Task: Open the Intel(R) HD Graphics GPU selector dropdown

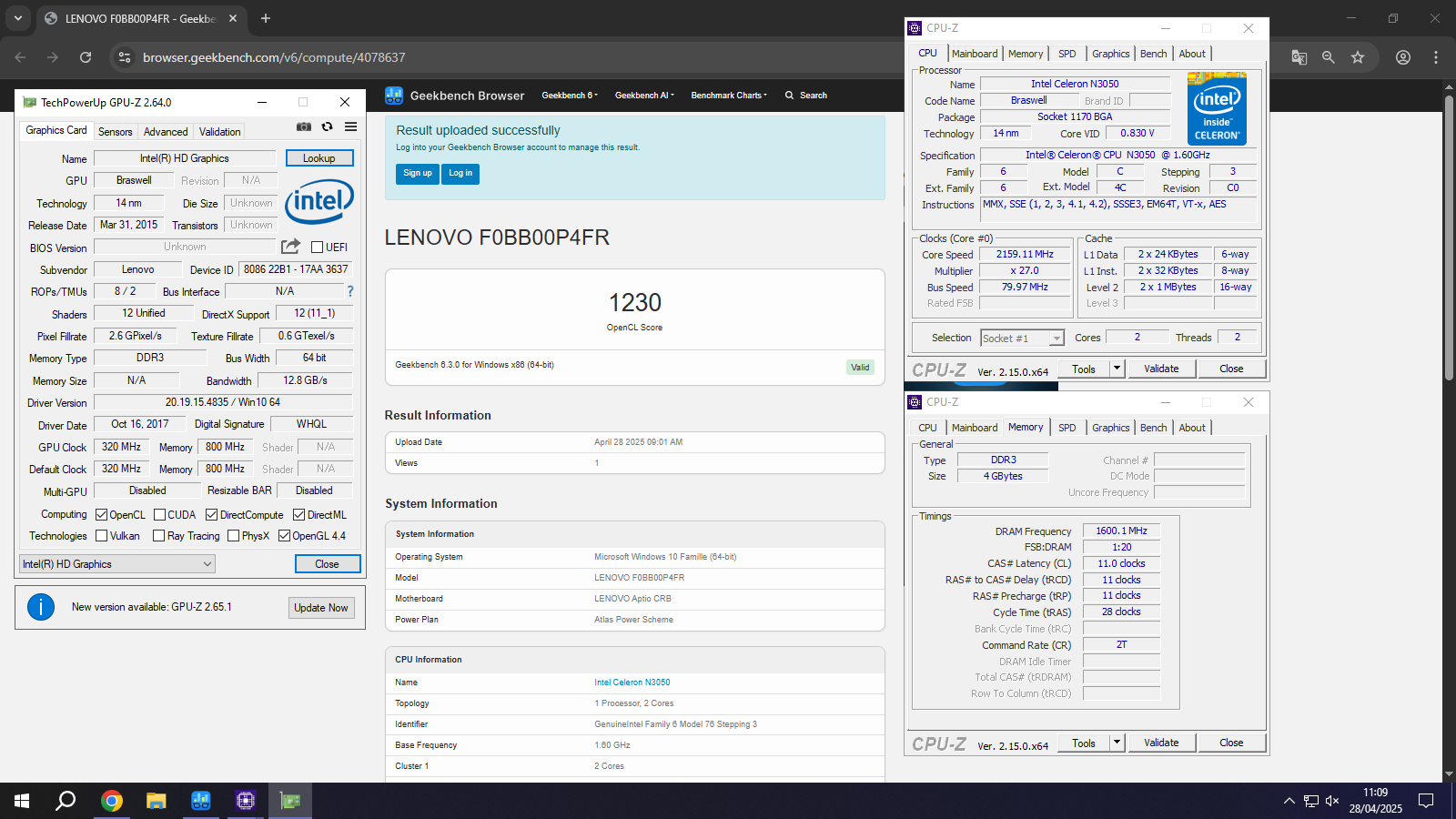Action: coord(117,564)
